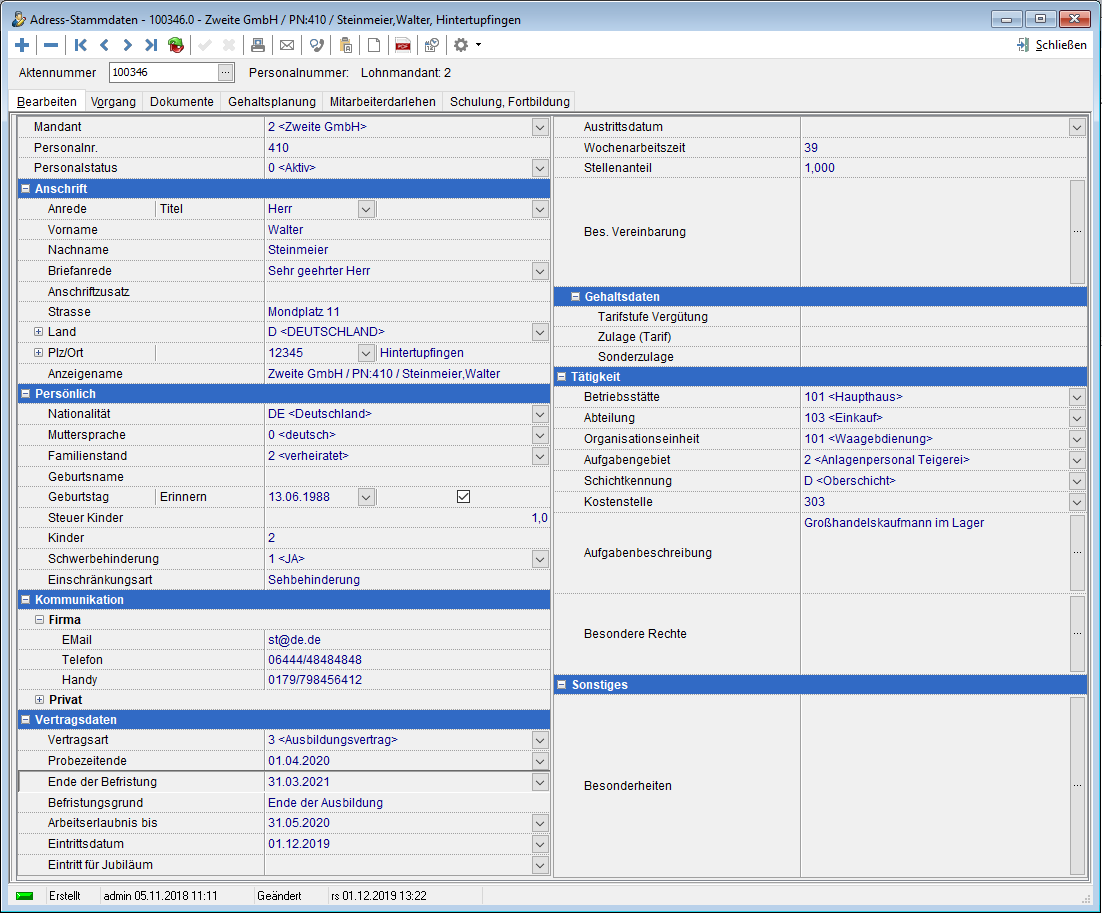Collapse the Anschrift section
The height and width of the screenshot is (917, 1102).
point(25,189)
